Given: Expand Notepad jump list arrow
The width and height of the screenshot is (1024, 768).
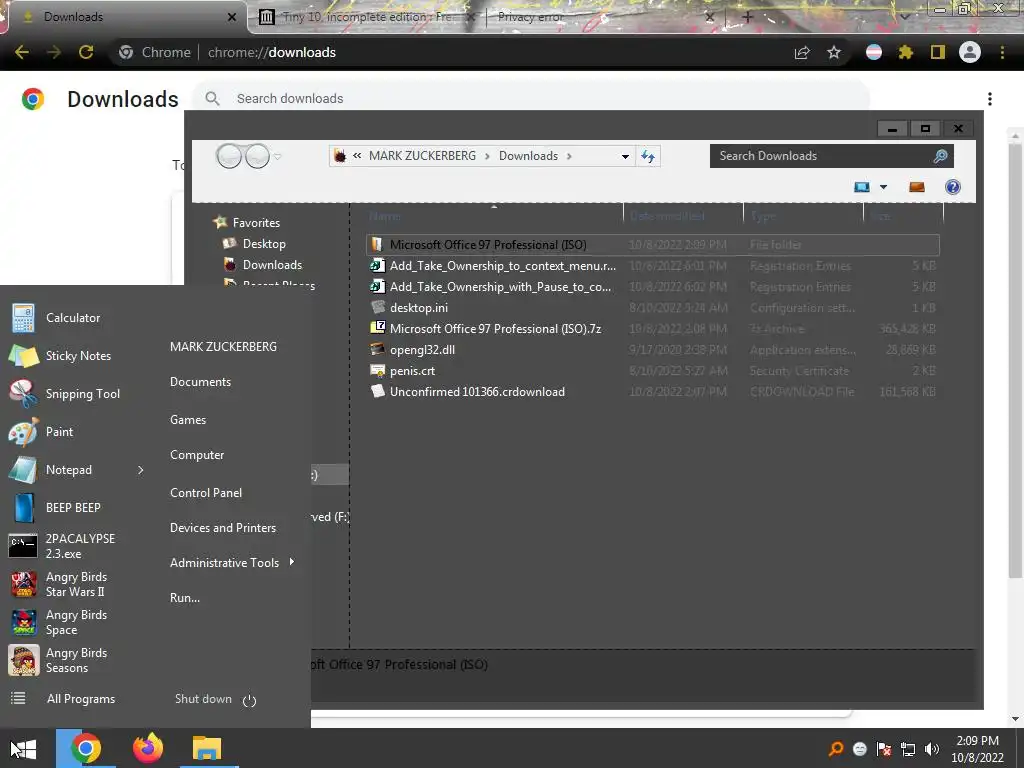Looking at the screenshot, I should point(140,470).
